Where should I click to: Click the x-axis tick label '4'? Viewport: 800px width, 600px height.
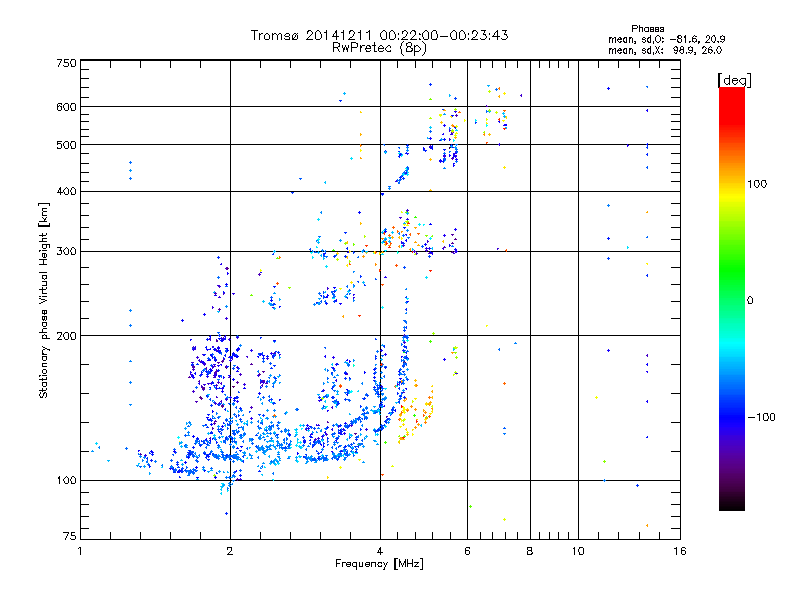point(380,551)
